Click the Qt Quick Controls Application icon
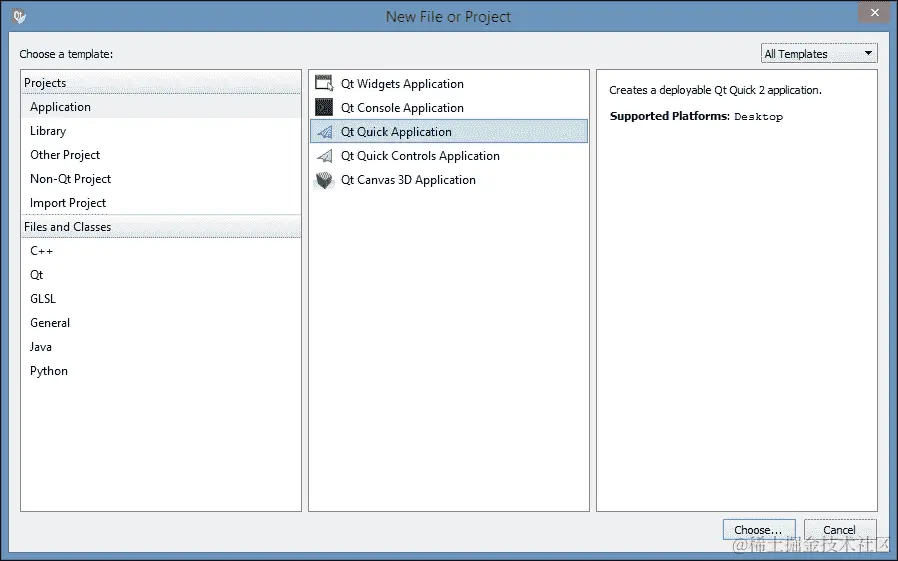This screenshot has height=561, width=898. point(325,156)
